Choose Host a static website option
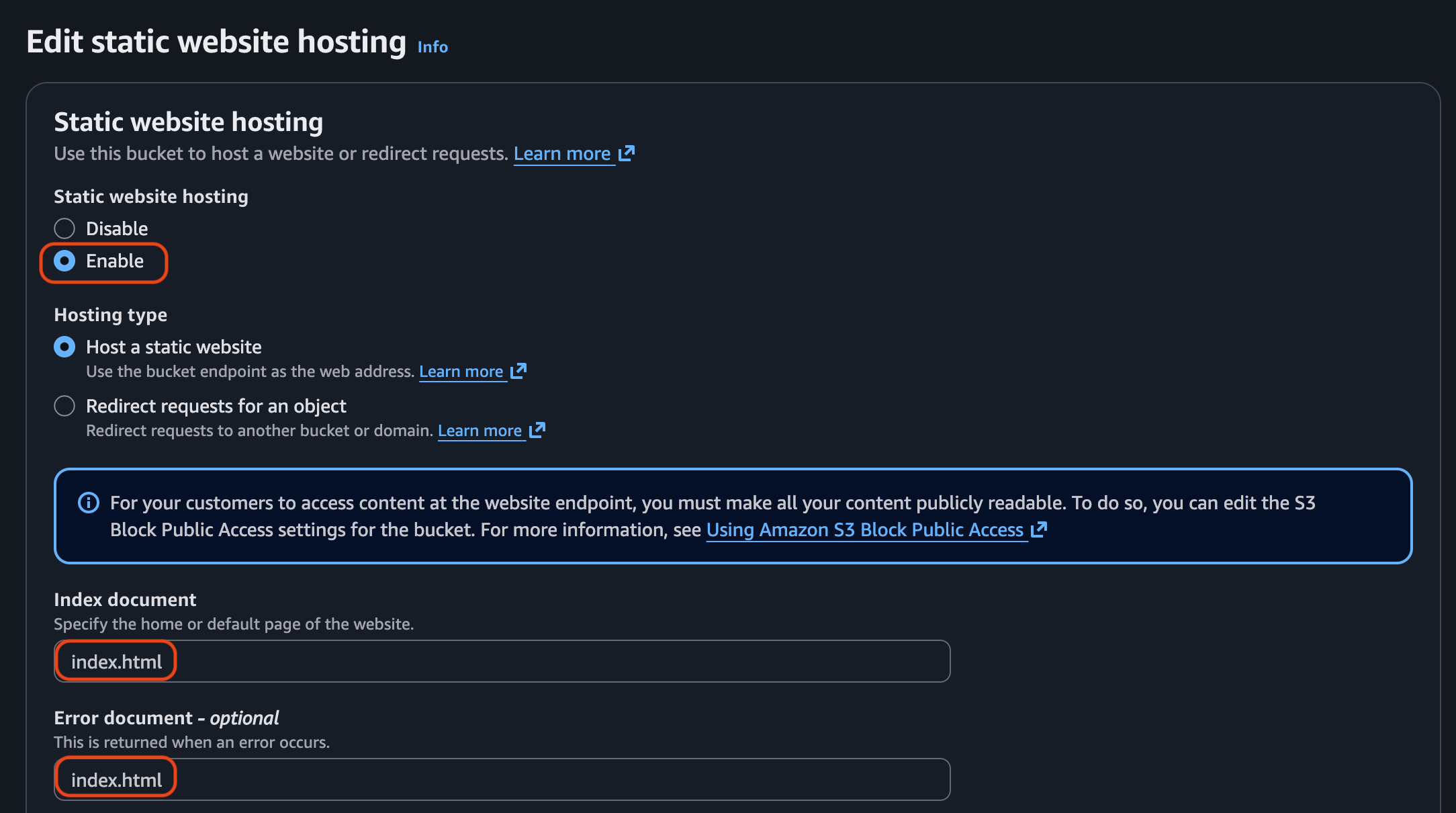Image resolution: width=1456 pixels, height=813 pixels. (x=64, y=347)
